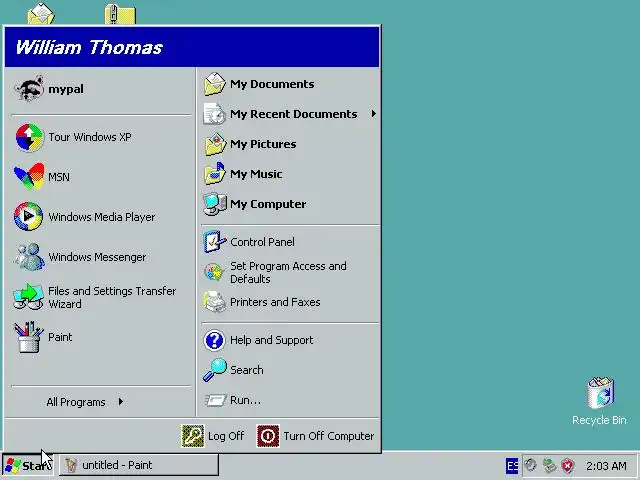Screen dimensions: 640x480
Task: Click the Start button on the taskbar
Action: (28, 465)
